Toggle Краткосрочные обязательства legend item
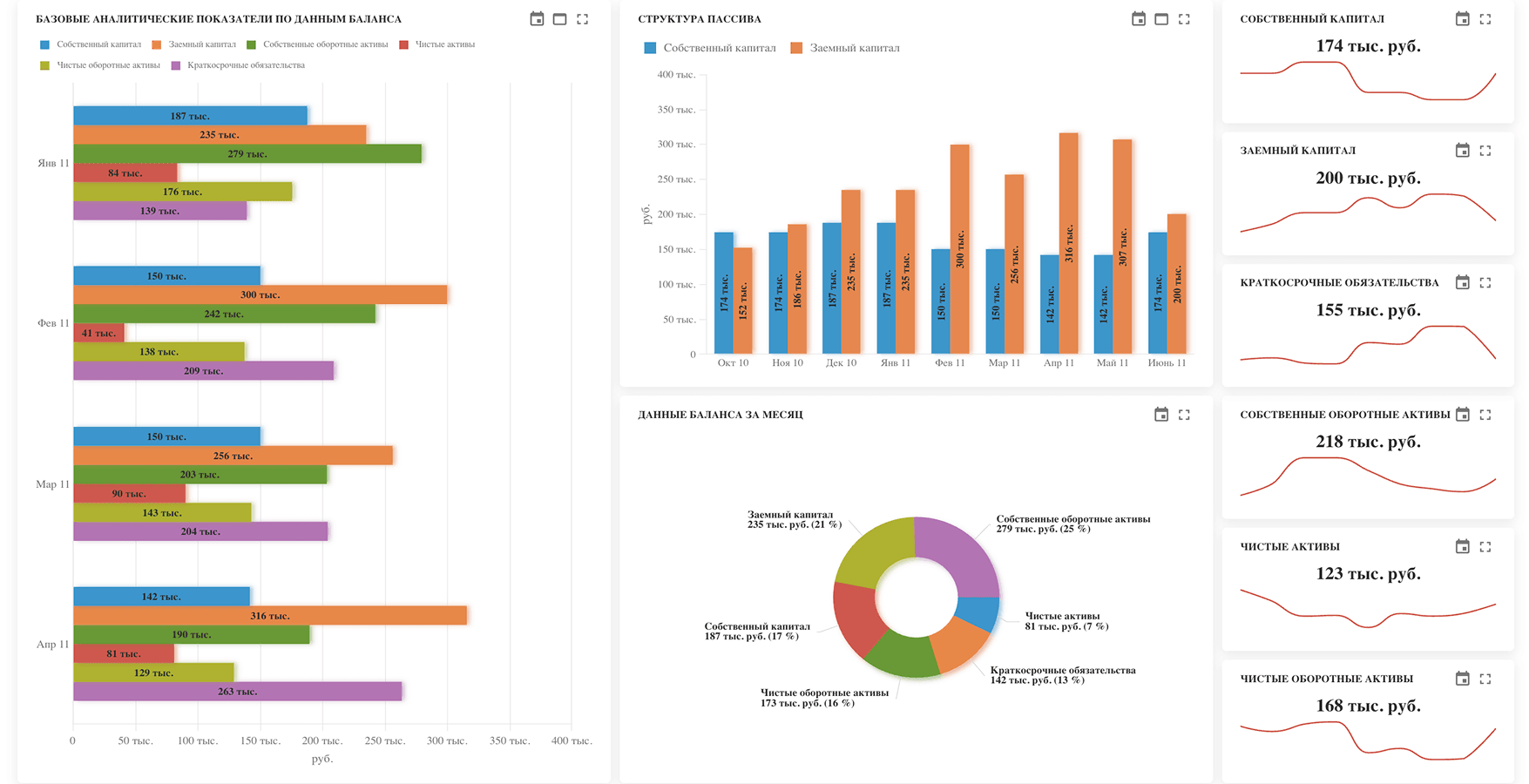This screenshot has height=784, width=1529. click(238, 65)
